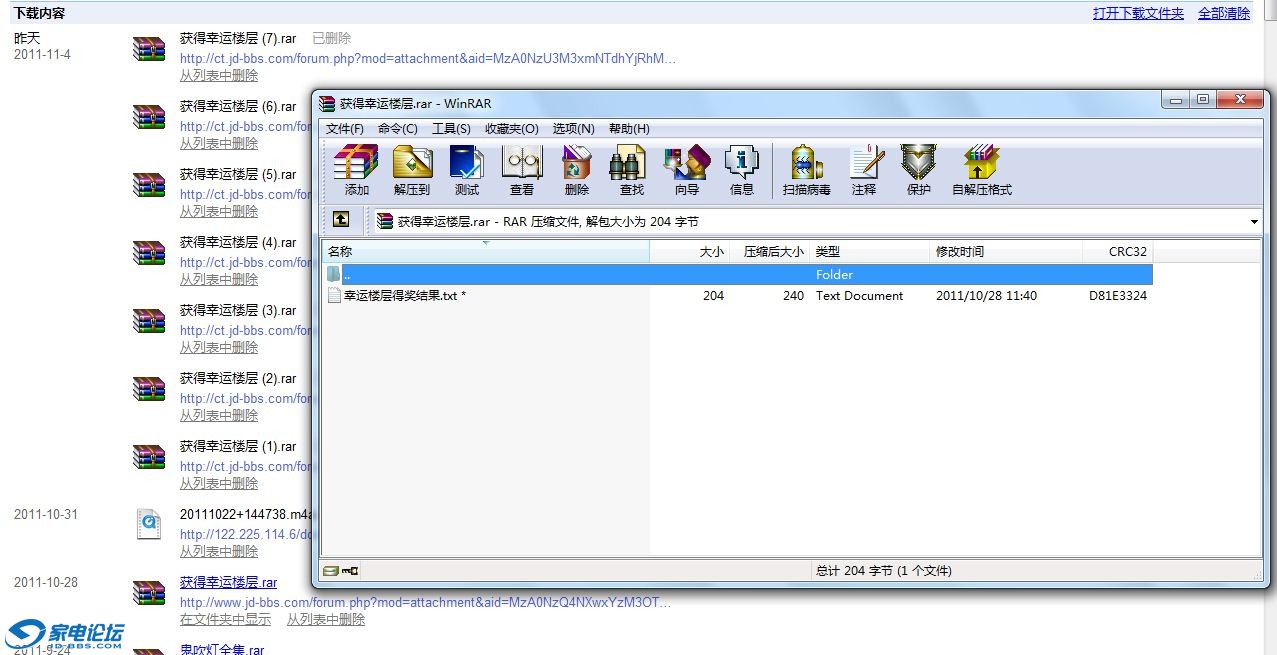Screen dimensions: 1277x655
Task: Show archive 信息 (Info)
Action: [742, 169]
